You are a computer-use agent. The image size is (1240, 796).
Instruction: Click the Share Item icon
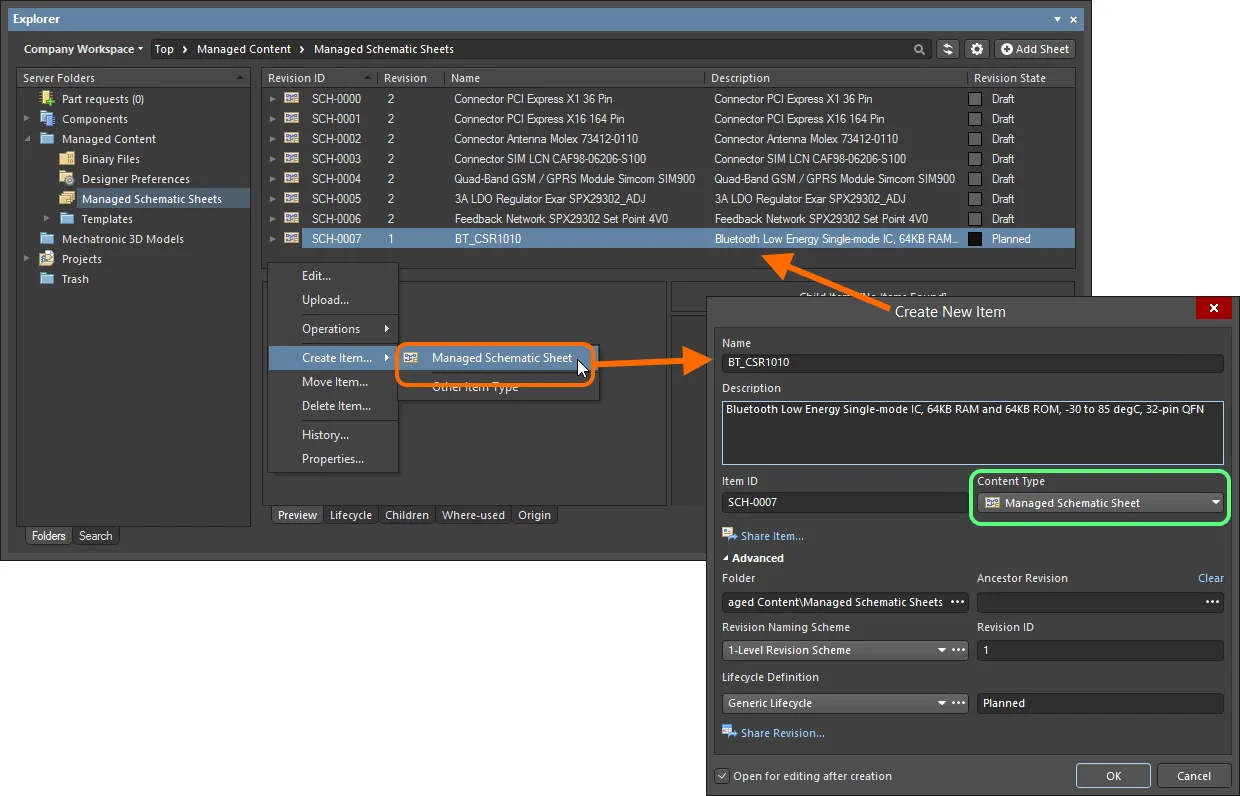pos(731,535)
